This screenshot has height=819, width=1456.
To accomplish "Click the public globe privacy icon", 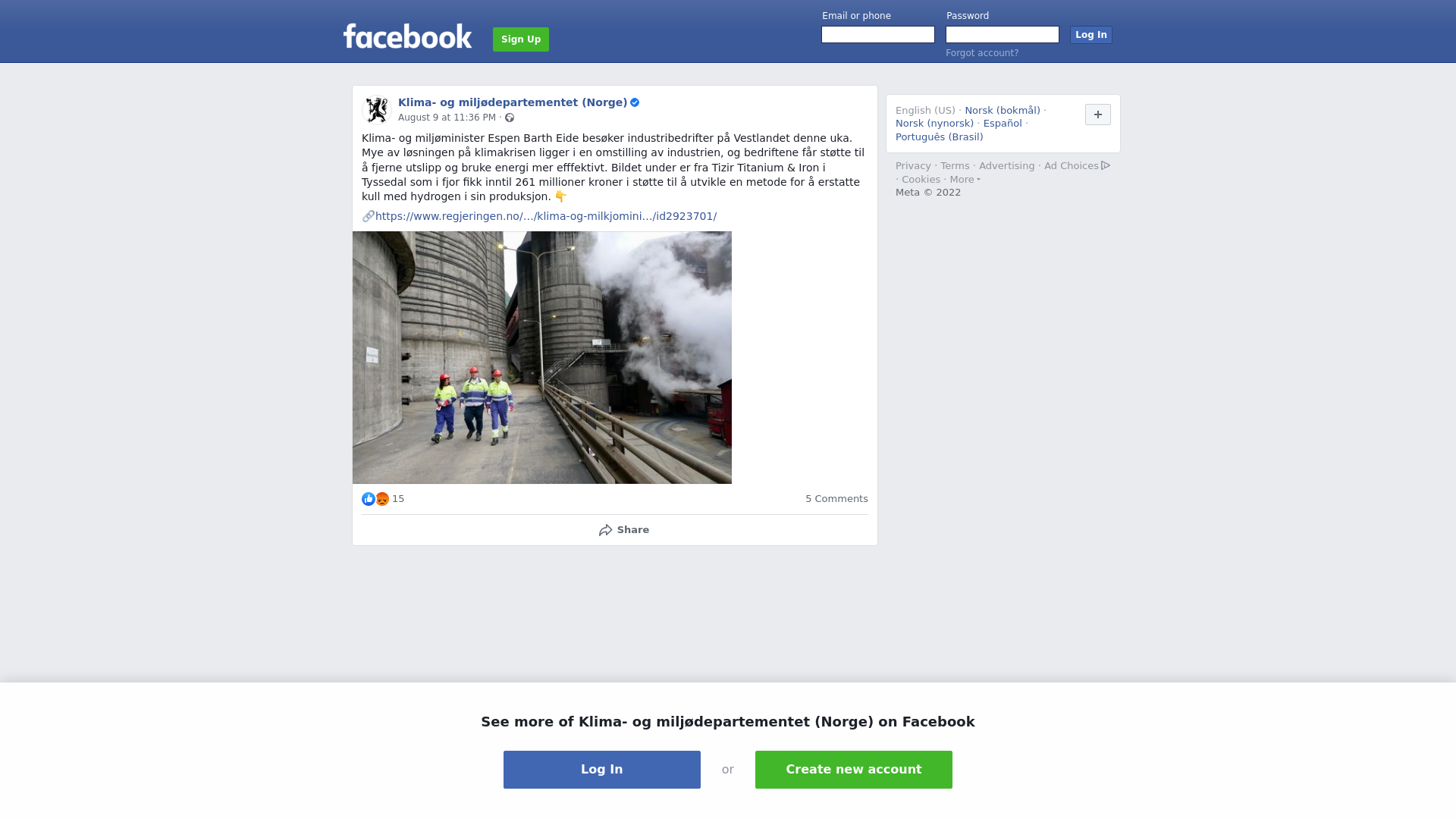I will point(510,118).
